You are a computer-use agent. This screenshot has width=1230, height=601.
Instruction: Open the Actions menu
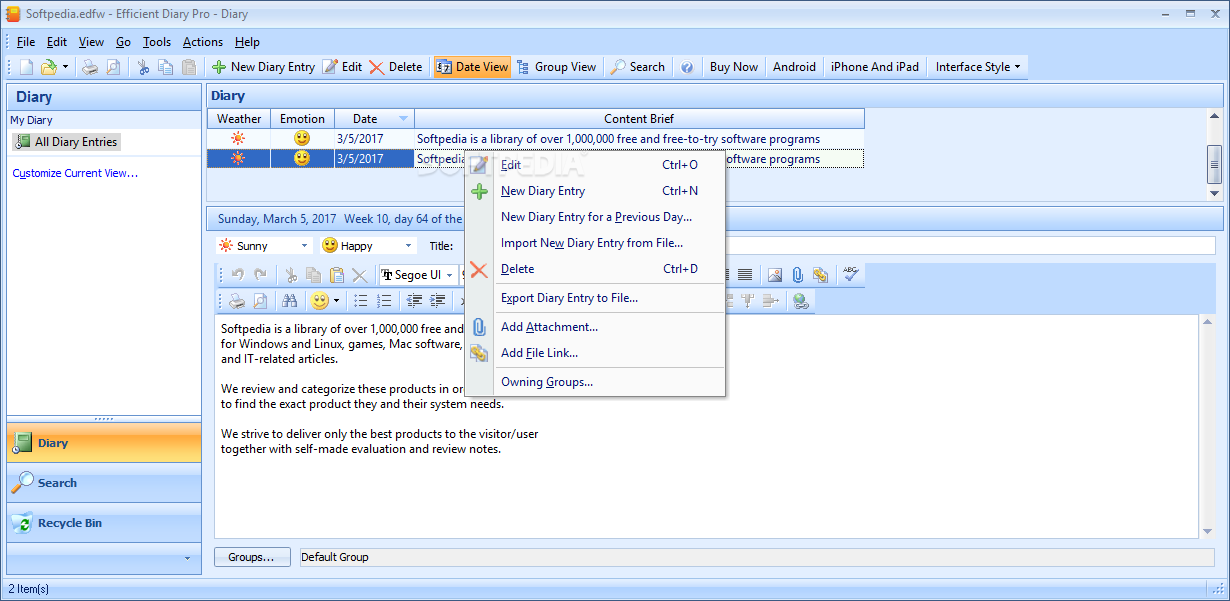coord(203,42)
